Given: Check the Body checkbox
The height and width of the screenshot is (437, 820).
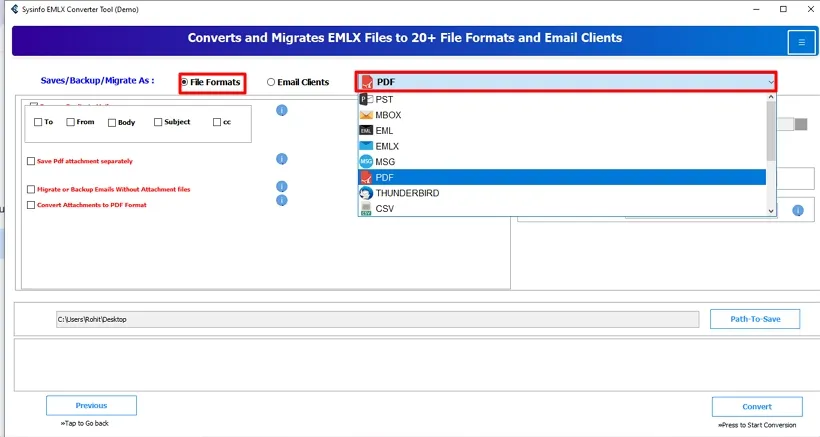Looking at the screenshot, I should point(111,122).
